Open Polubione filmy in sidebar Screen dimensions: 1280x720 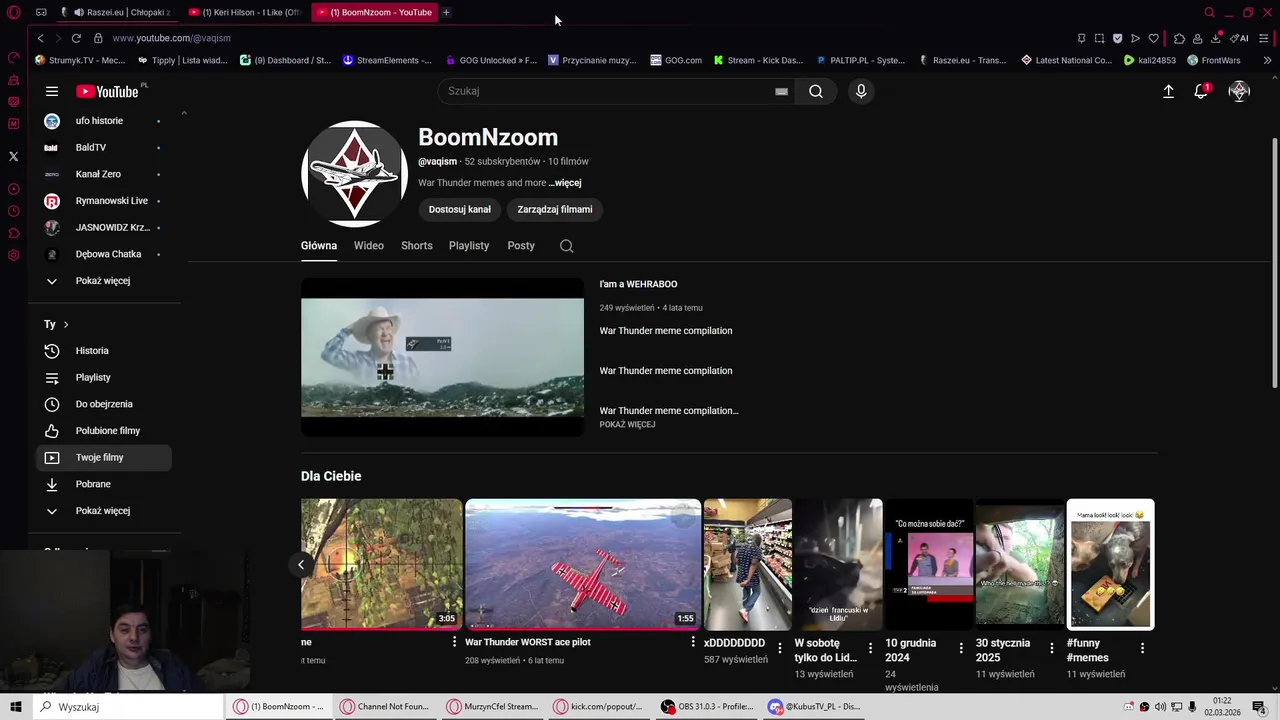105,431
